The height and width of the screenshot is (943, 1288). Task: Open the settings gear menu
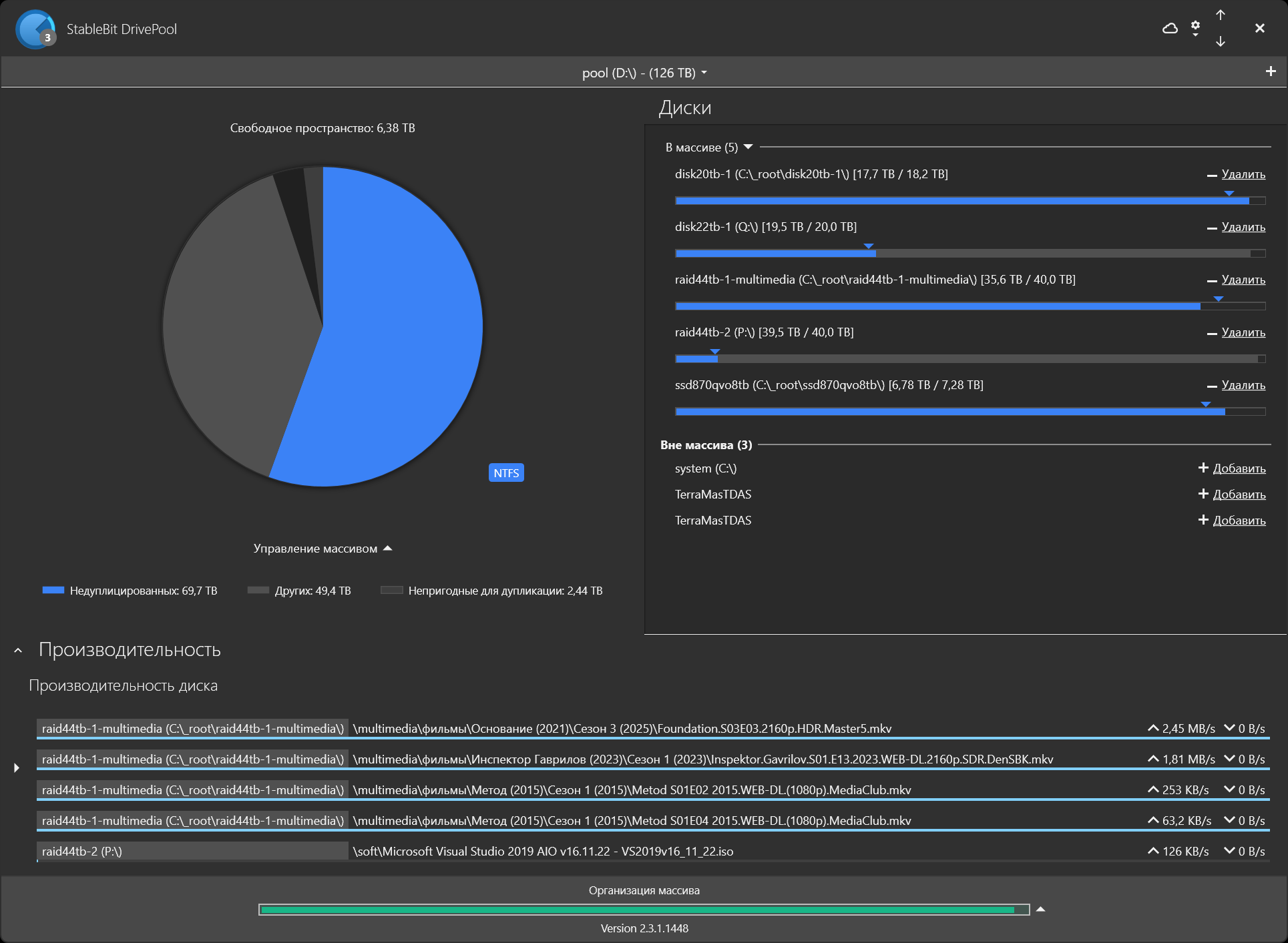[x=1195, y=28]
